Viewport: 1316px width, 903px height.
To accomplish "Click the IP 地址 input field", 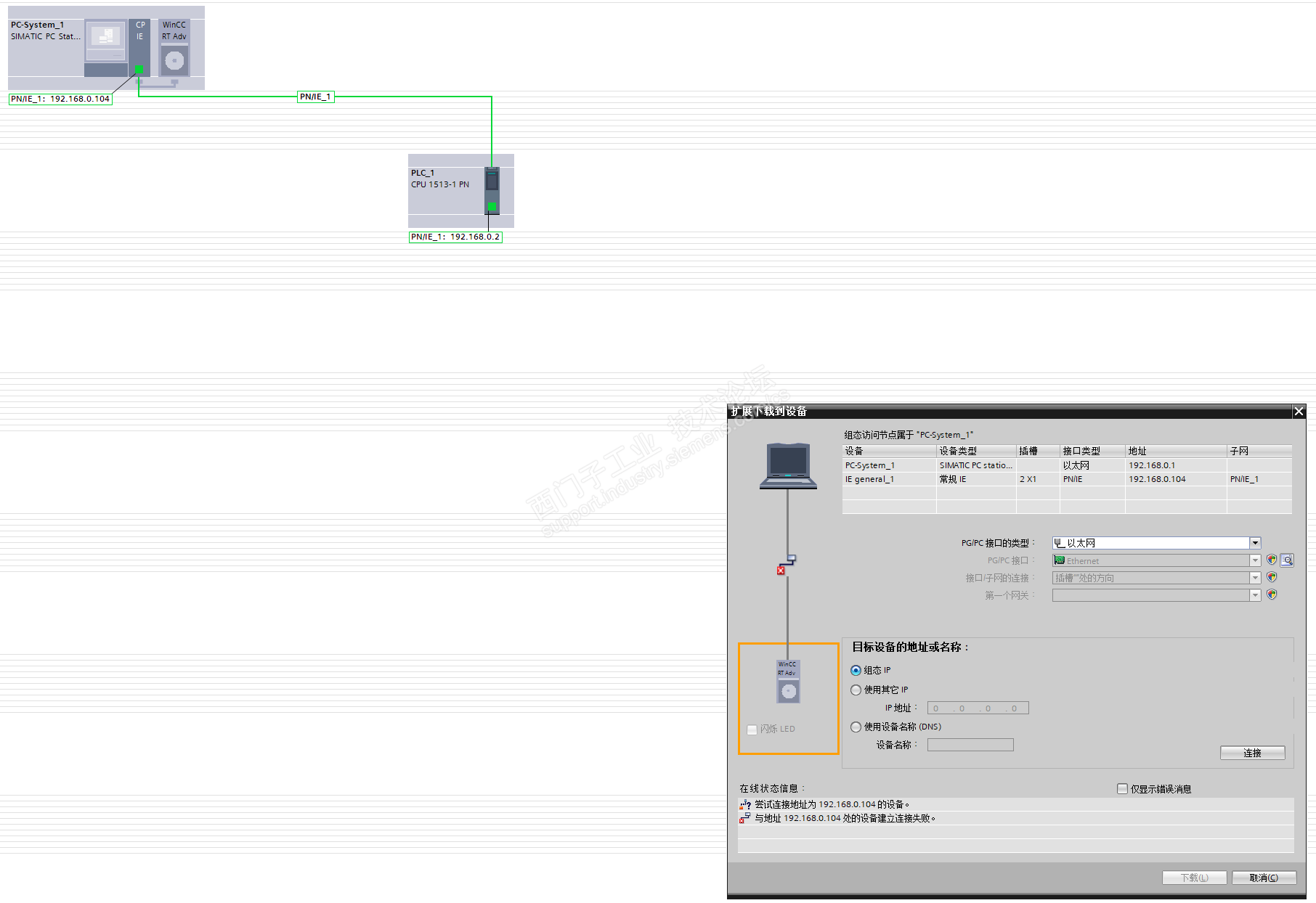I will click(978, 708).
